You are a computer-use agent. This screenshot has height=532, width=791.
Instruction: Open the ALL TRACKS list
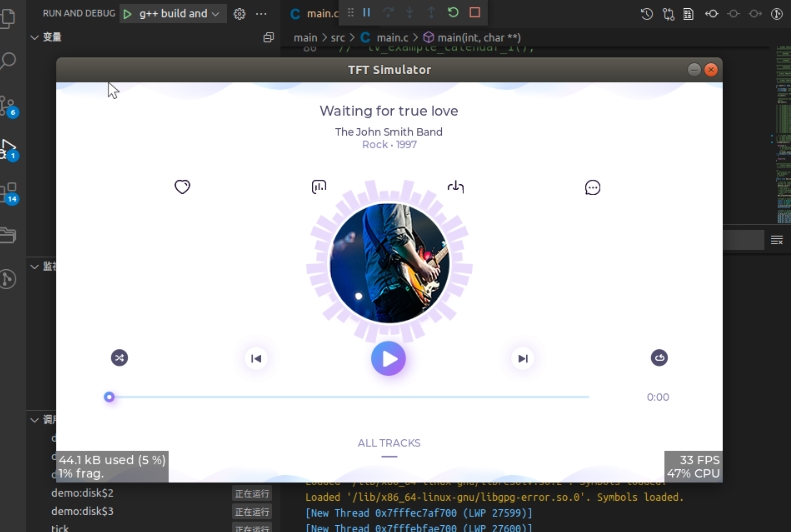pyautogui.click(x=389, y=443)
